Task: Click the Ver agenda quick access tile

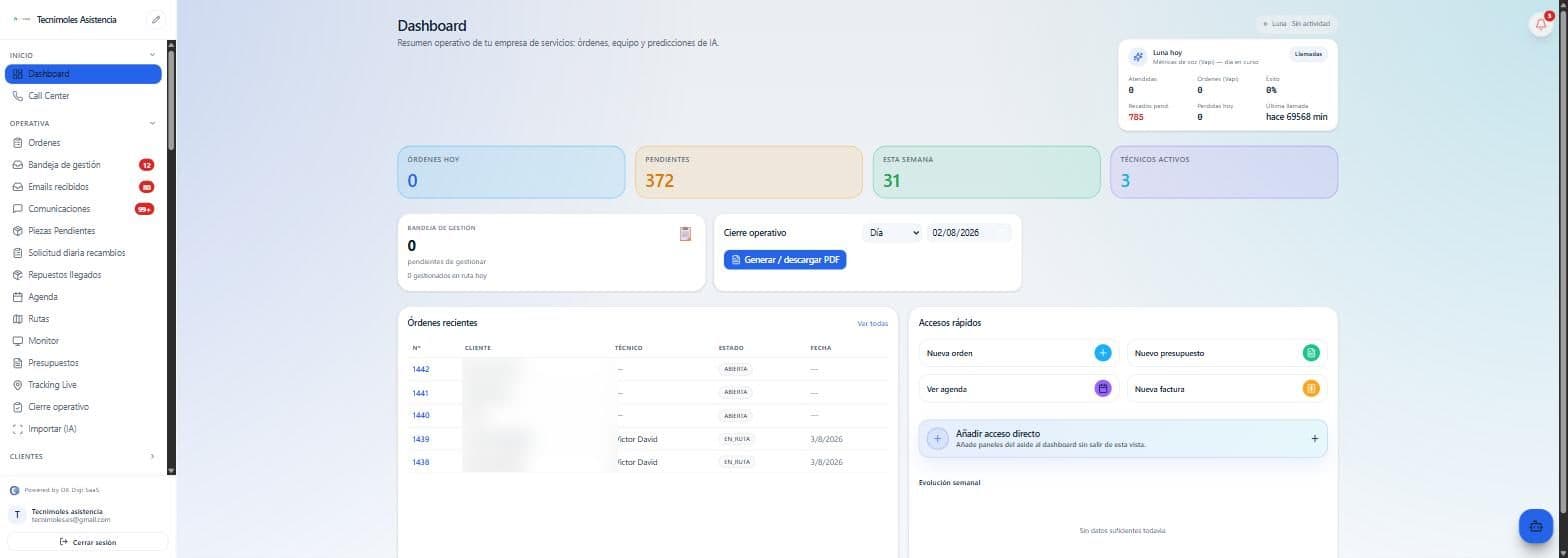Action: [1018, 388]
